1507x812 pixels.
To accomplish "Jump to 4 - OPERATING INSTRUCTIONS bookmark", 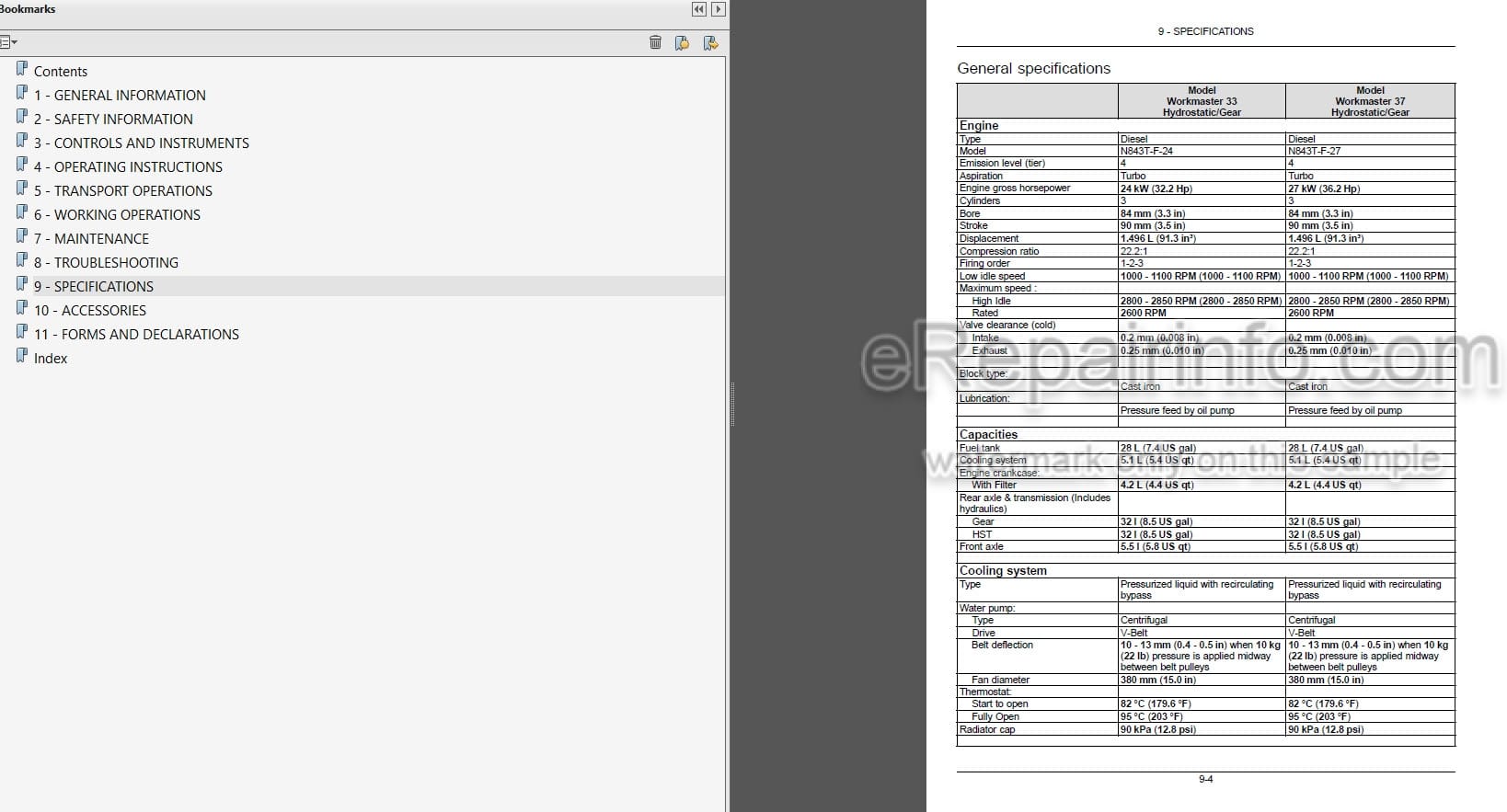I will coord(128,167).
